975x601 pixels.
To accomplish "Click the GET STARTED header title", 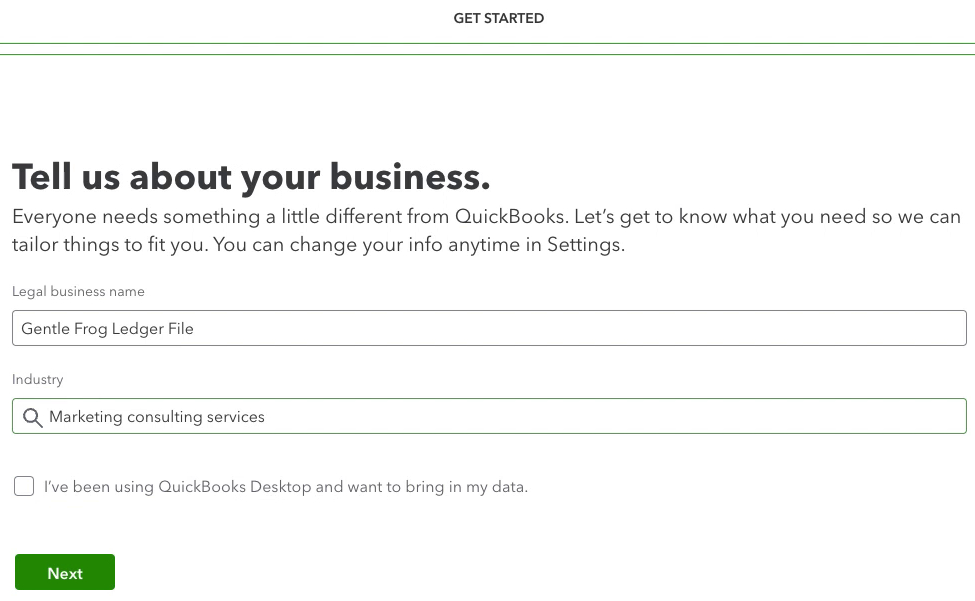I will (499, 18).
